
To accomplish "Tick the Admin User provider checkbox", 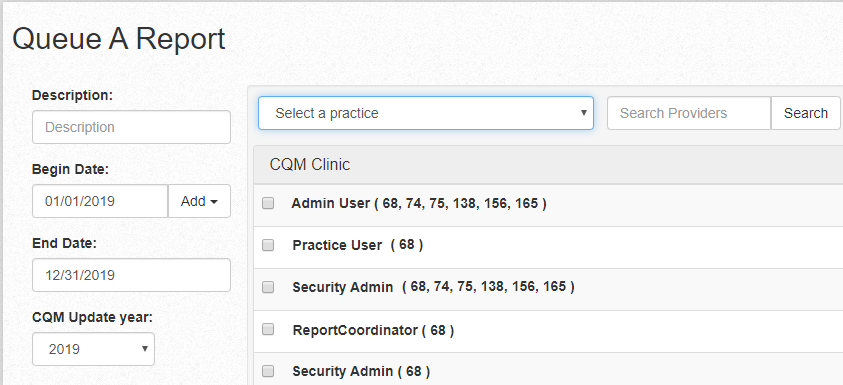I will (x=268, y=203).
